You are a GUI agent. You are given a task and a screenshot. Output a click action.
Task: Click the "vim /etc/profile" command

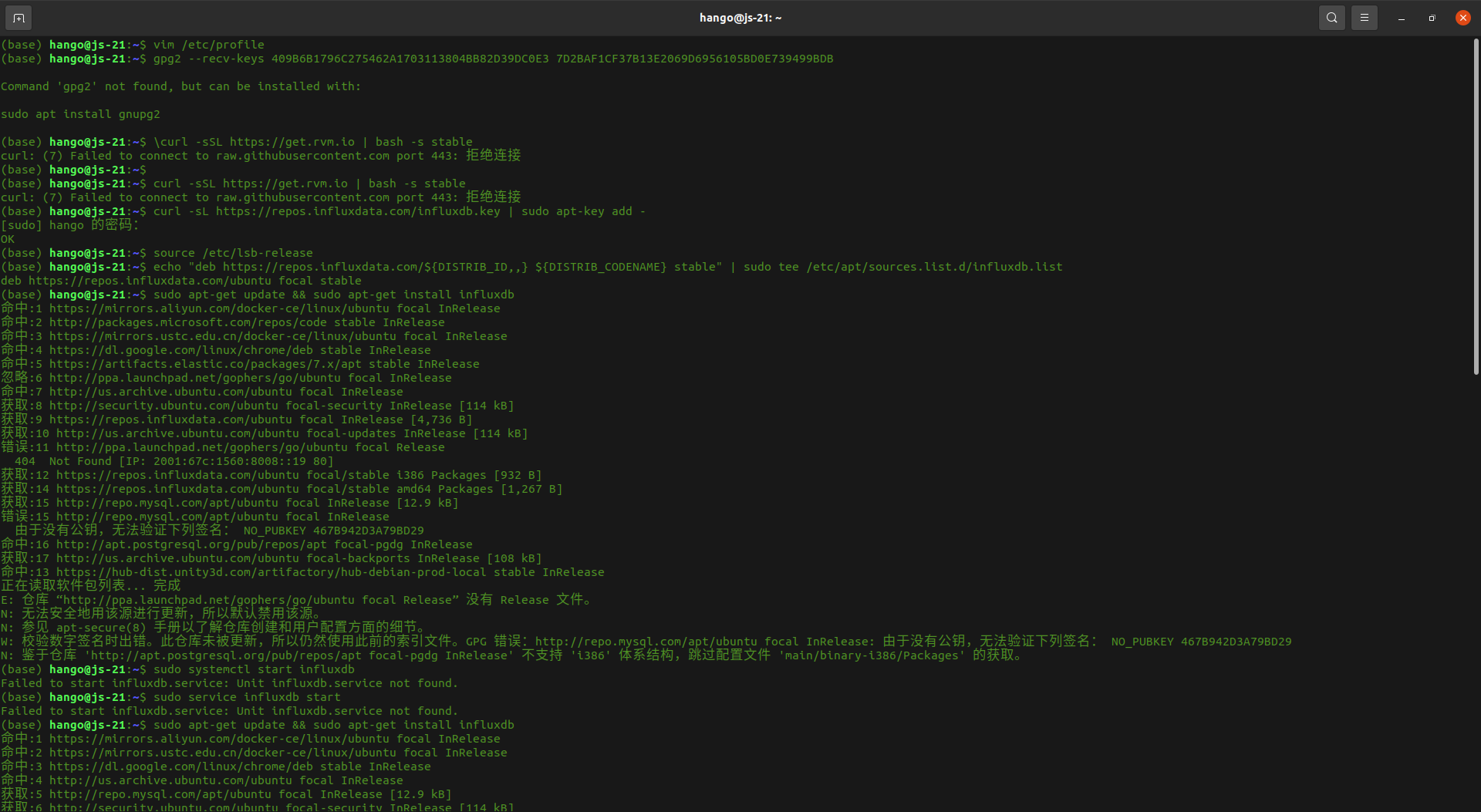pyautogui.click(x=209, y=45)
